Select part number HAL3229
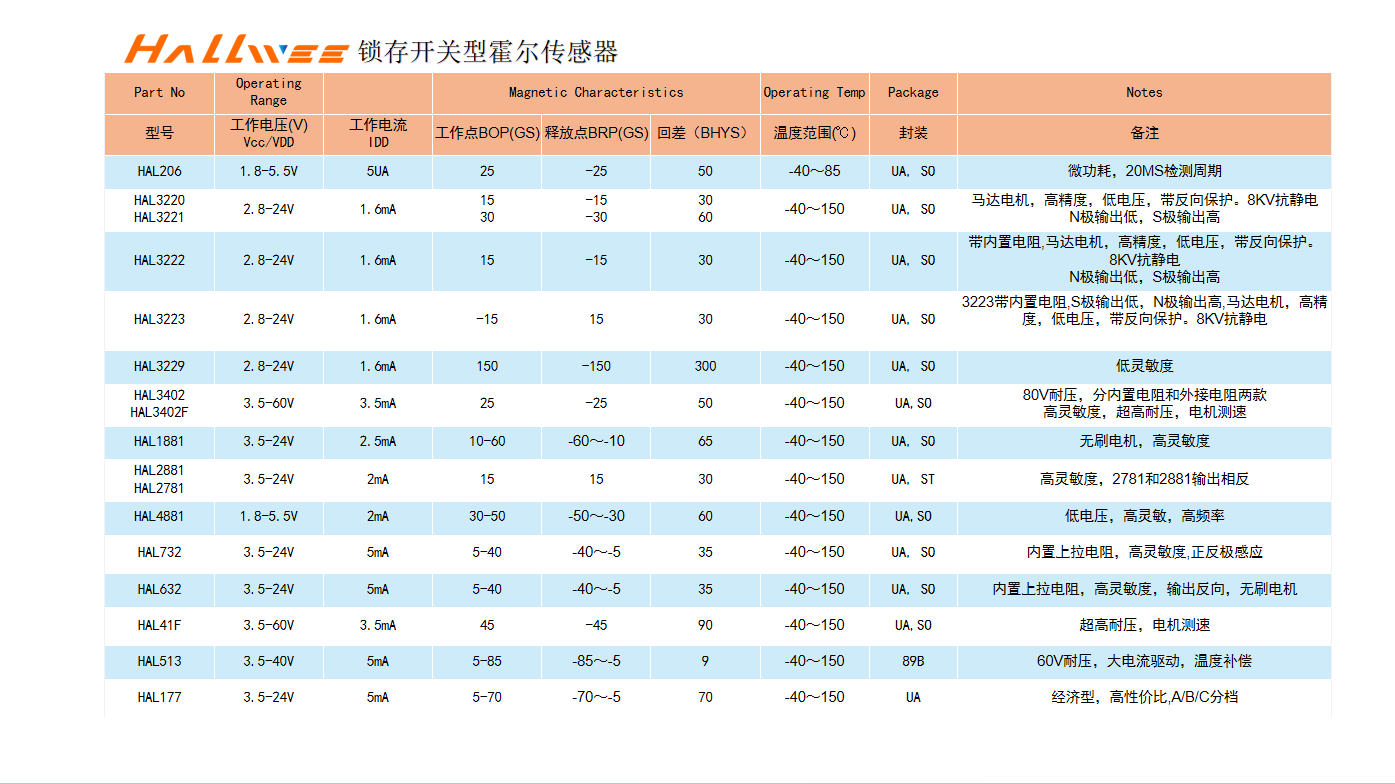The width and height of the screenshot is (1395, 784). pos(160,366)
